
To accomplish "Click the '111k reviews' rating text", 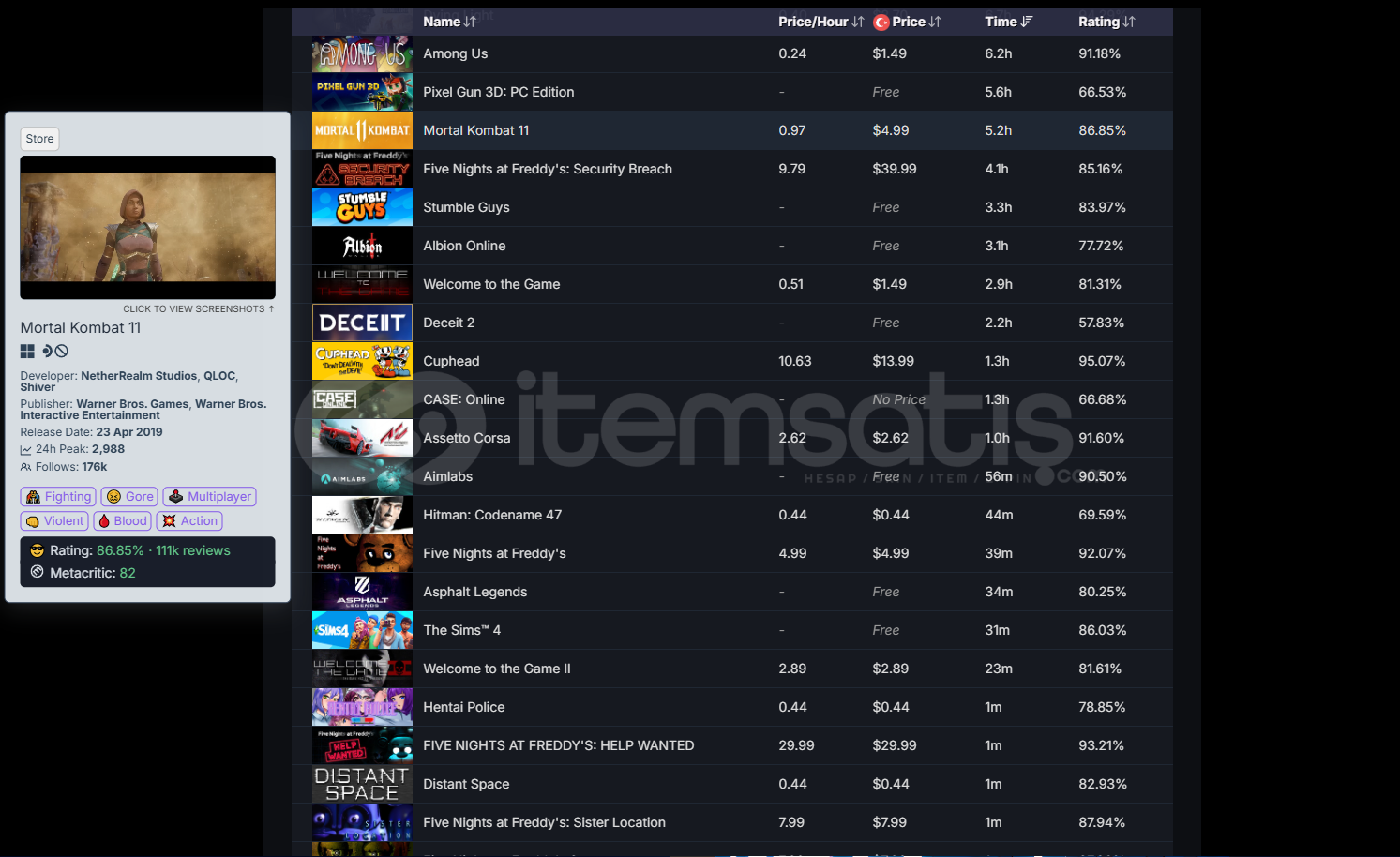I will (193, 550).
